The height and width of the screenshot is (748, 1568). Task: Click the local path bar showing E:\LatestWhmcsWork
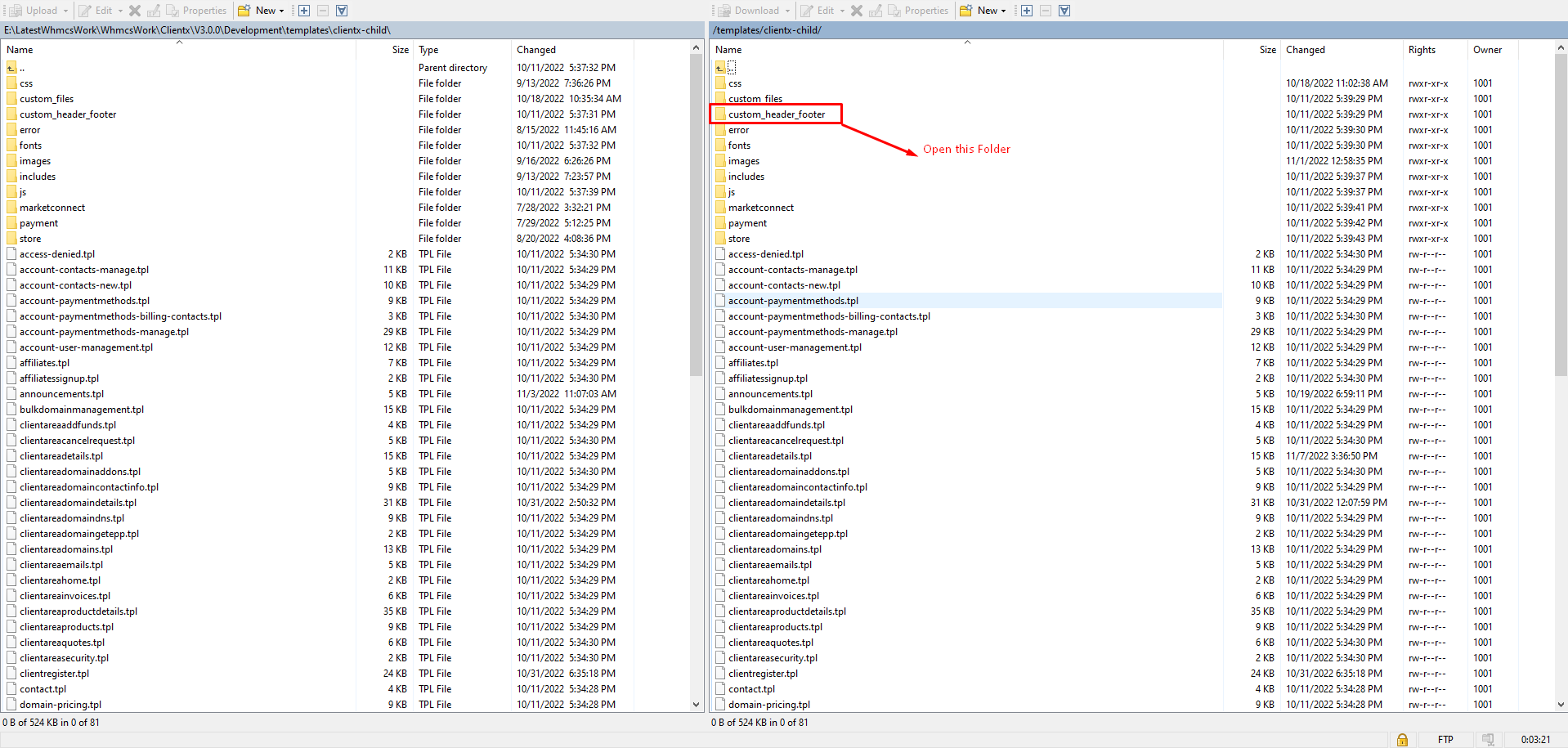(x=197, y=30)
